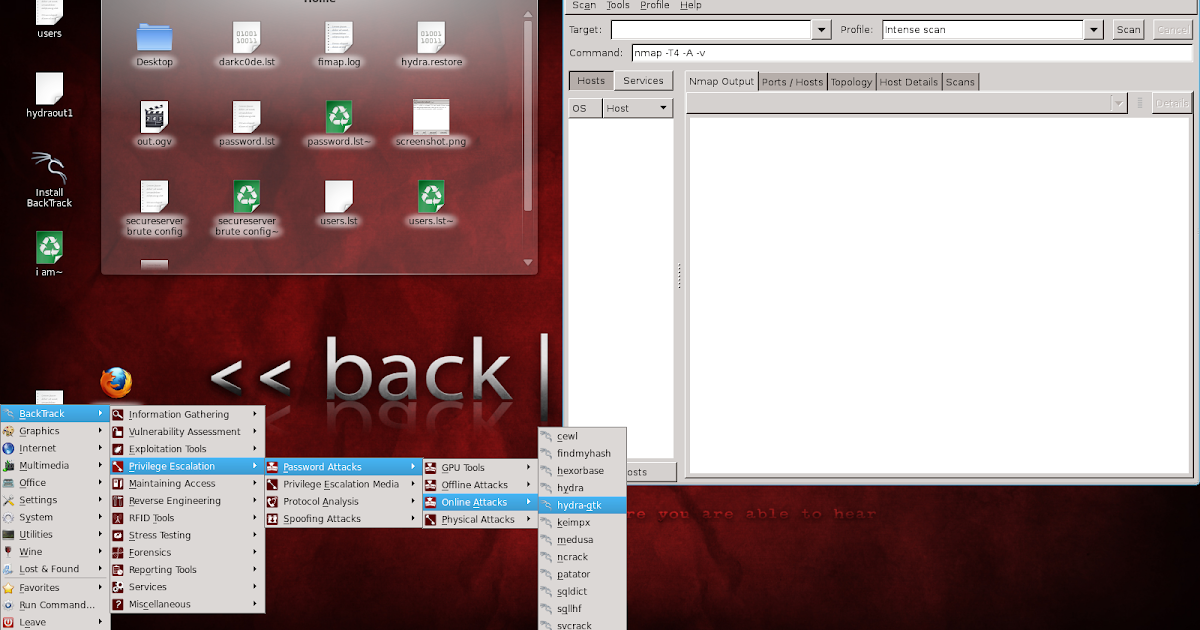Launch medusa from menu
This screenshot has width=1200, height=630.
(583, 540)
